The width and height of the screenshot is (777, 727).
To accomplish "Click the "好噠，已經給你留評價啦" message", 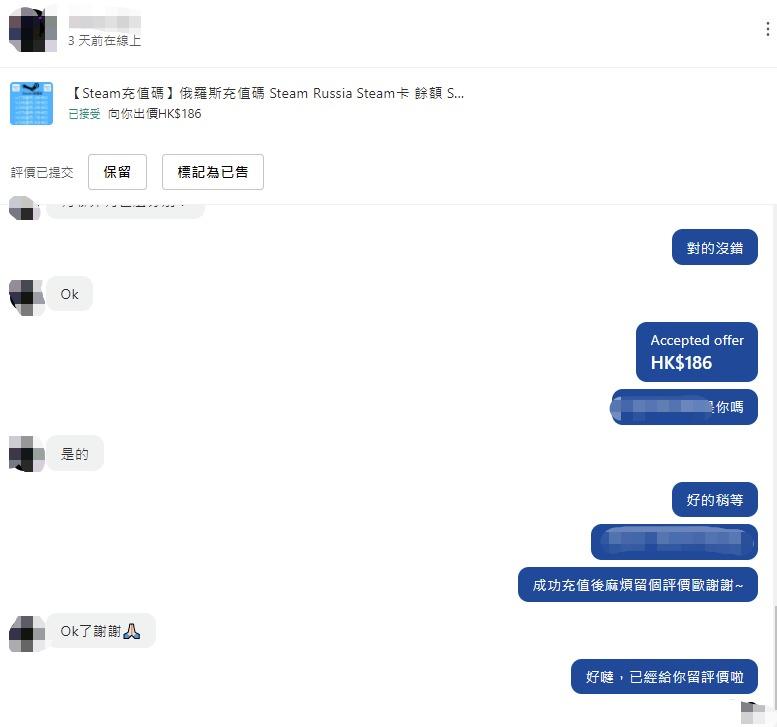I will pyautogui.click(x=664, y=677).
